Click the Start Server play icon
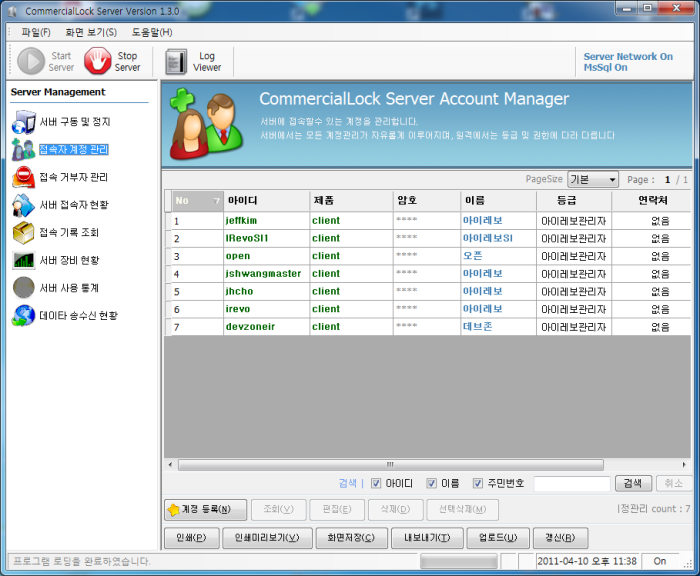Image resolution: width=700 pixels, height=576 pixels. (x=31, y=61)
